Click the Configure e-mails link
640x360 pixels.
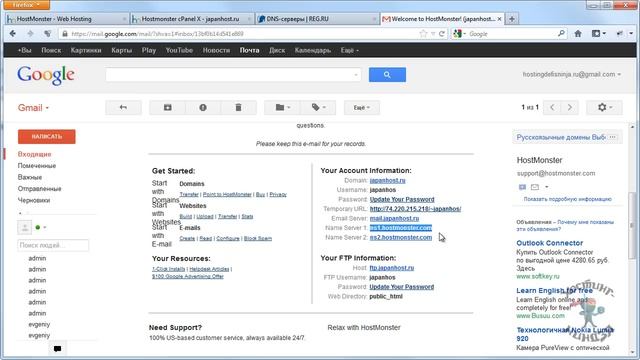coord(228,238)
